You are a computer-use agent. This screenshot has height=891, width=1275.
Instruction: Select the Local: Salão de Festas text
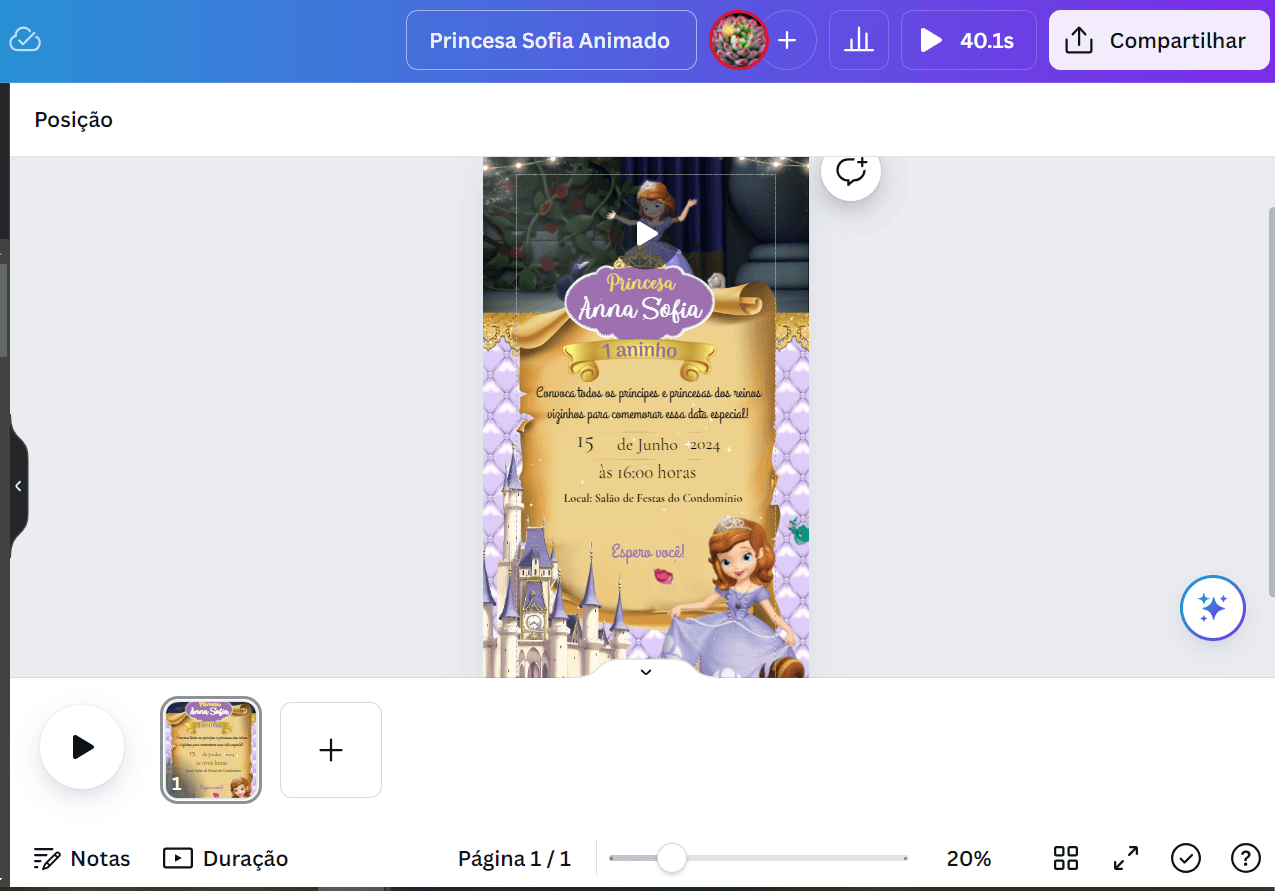coord(653,498)
